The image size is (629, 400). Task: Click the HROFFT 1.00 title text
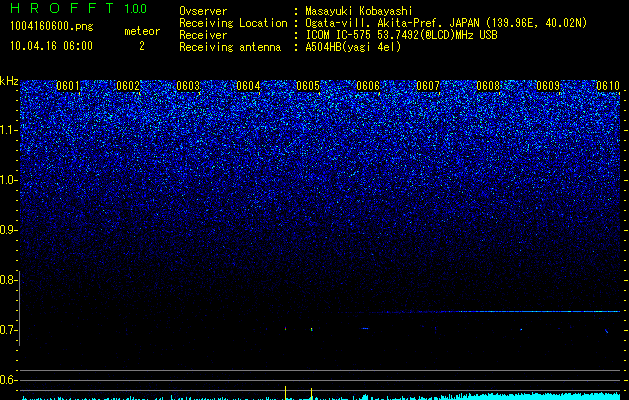[78, 8]
